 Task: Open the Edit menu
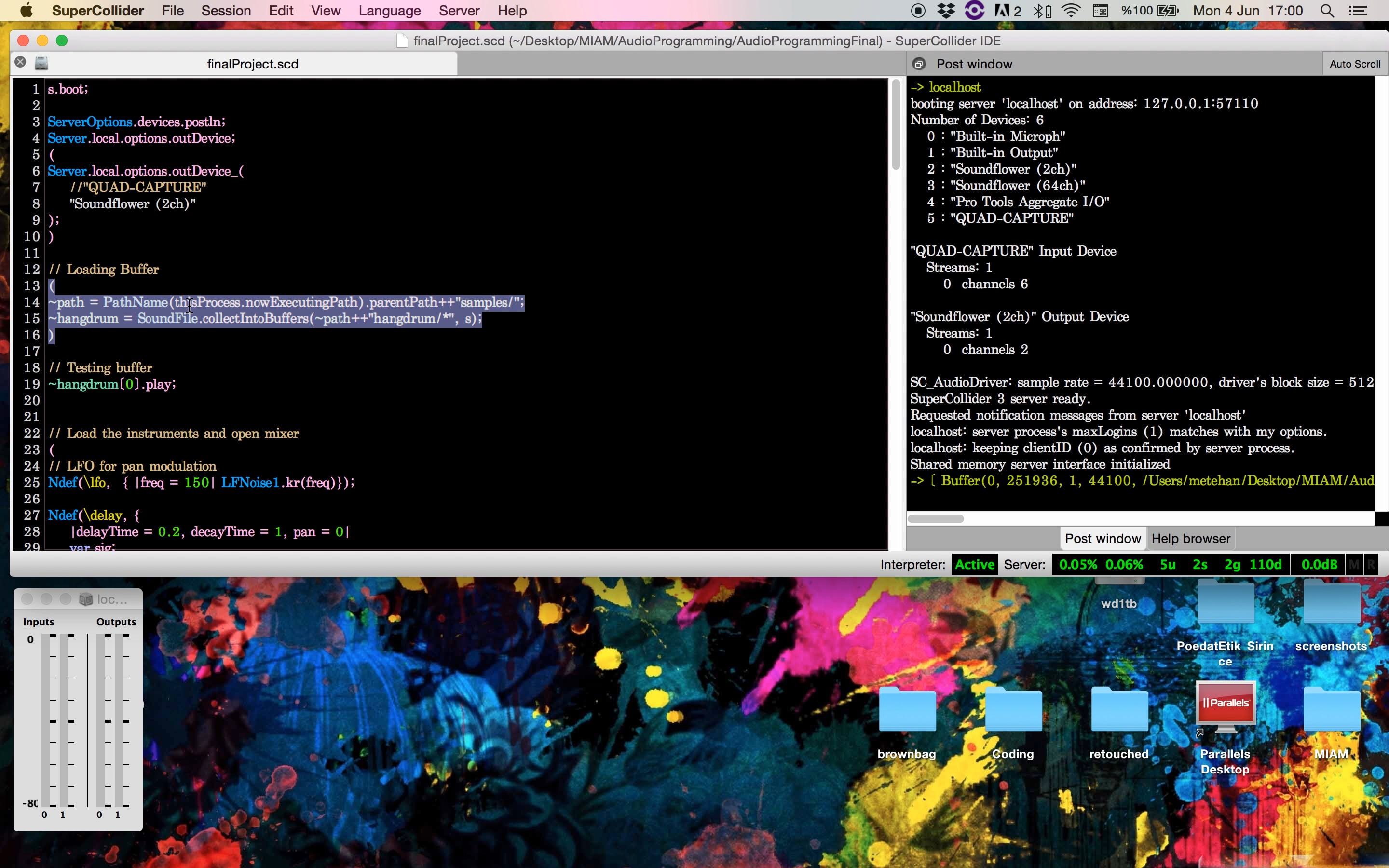tap(281, 11)
